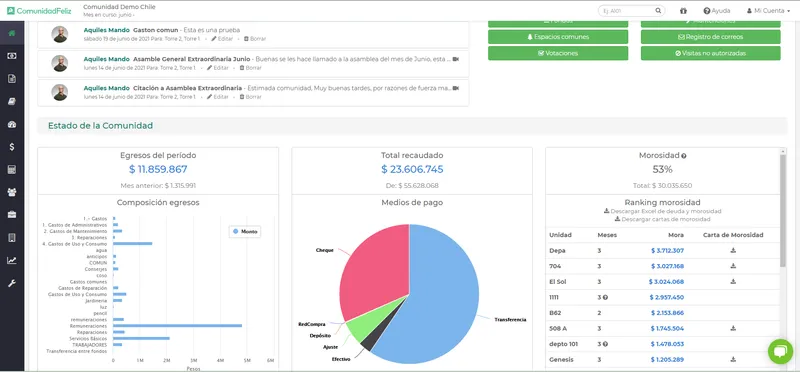Click the Remuneraciones bar in chart

tap(178, 326)
